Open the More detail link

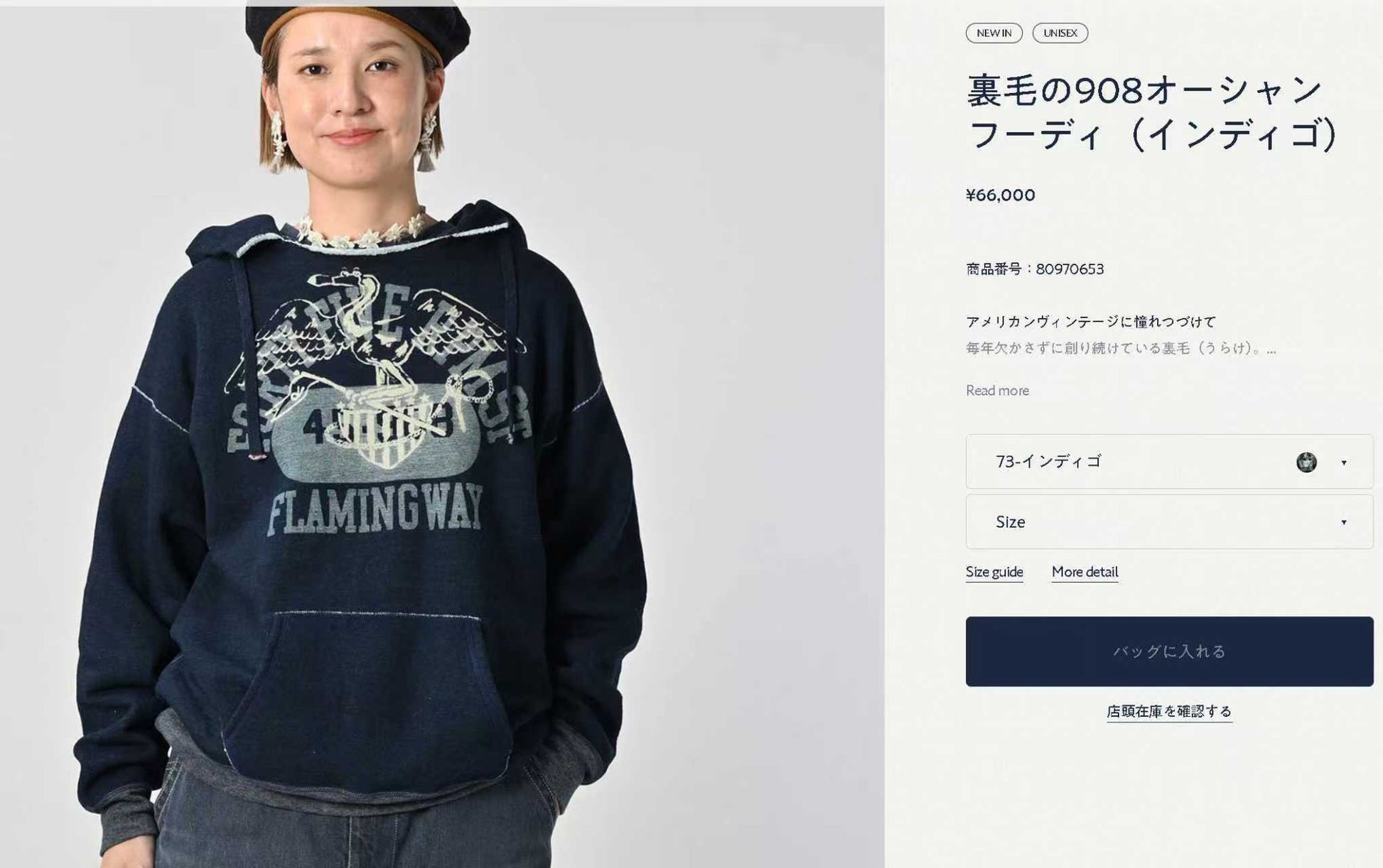click(1085, 572)
